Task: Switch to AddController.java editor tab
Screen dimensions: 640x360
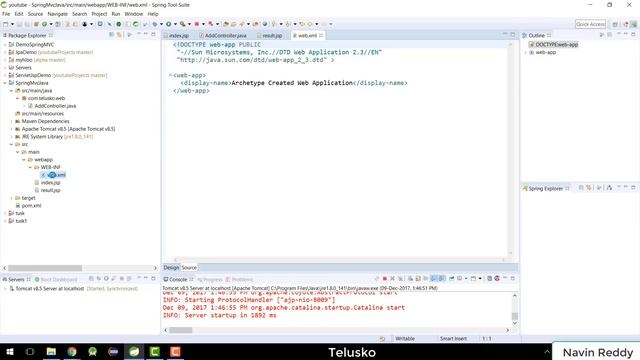Action: coord(223,36)
